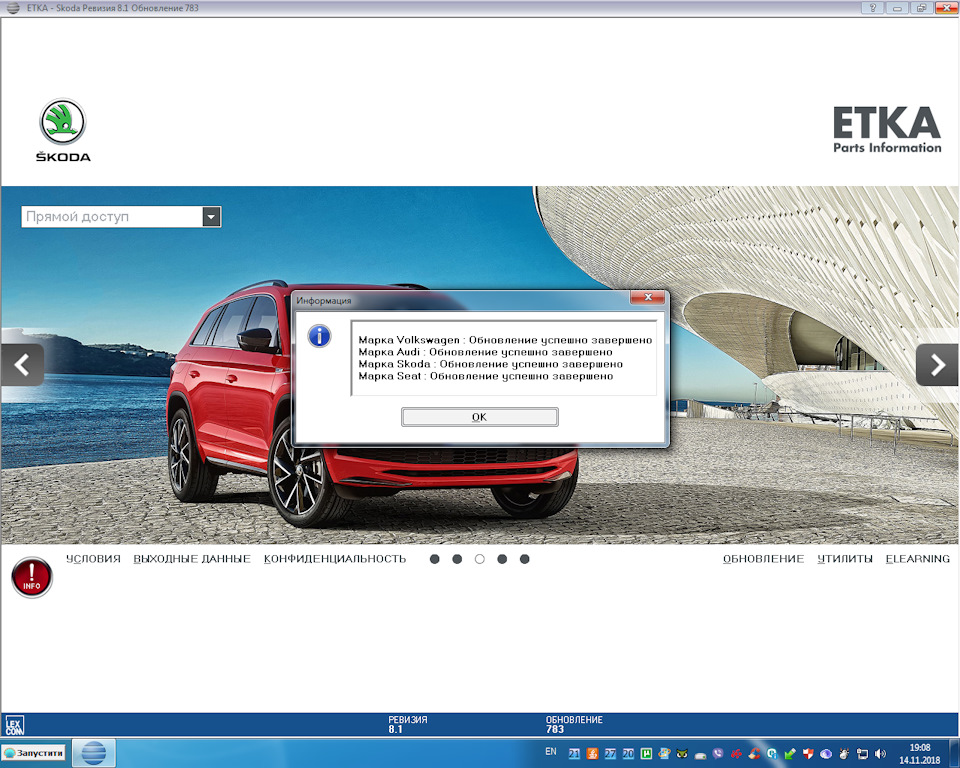Image resolution: width=960 pixels, height=768 pixels.
Task: Click the LexCom logo in status bar
Action: coord(14,725)
